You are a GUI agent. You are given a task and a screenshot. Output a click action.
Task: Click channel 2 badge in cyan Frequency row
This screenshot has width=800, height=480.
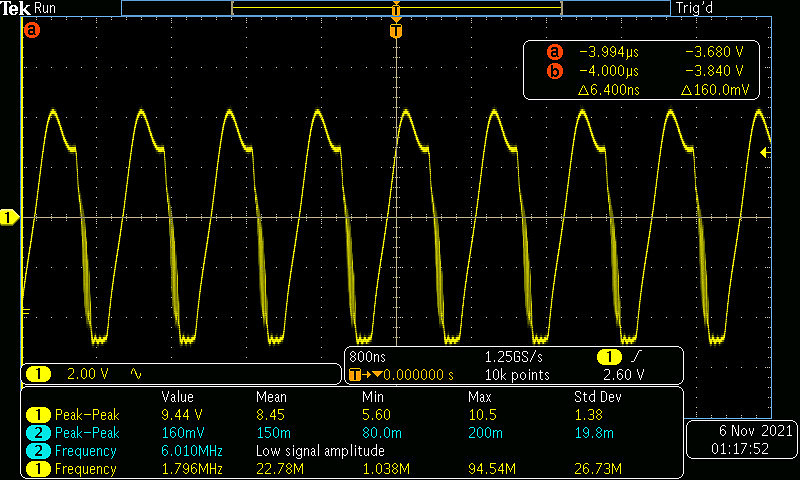[x=38, y=451]
